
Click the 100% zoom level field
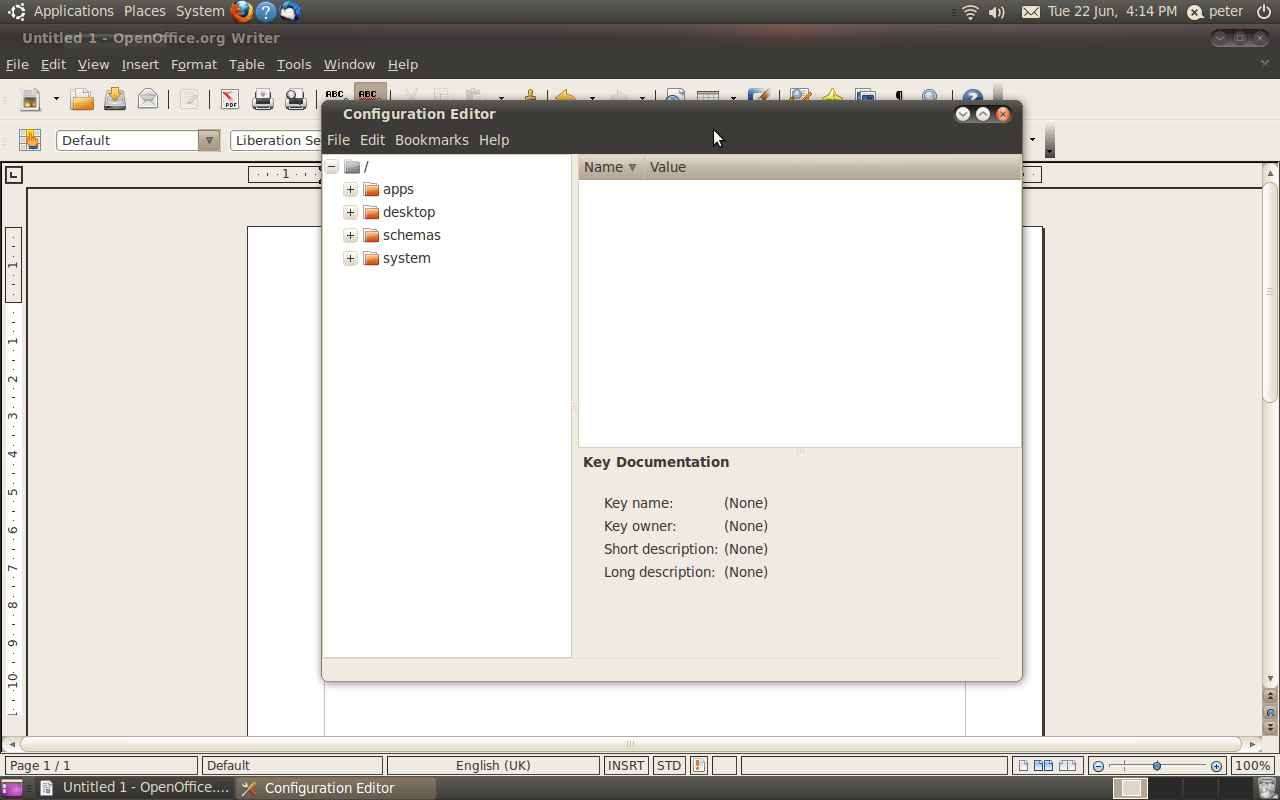click(x=1252, y=766)
